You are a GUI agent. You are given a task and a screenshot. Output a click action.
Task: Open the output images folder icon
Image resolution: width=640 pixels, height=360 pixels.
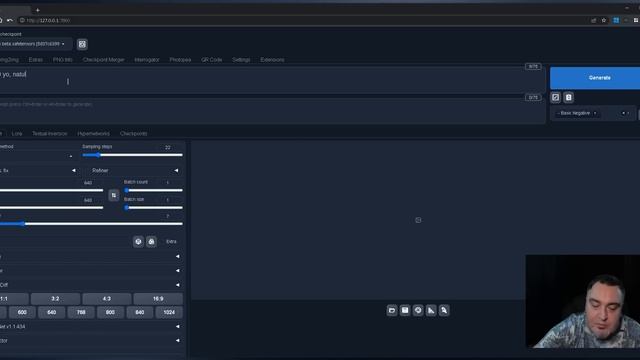pos(392,311)
